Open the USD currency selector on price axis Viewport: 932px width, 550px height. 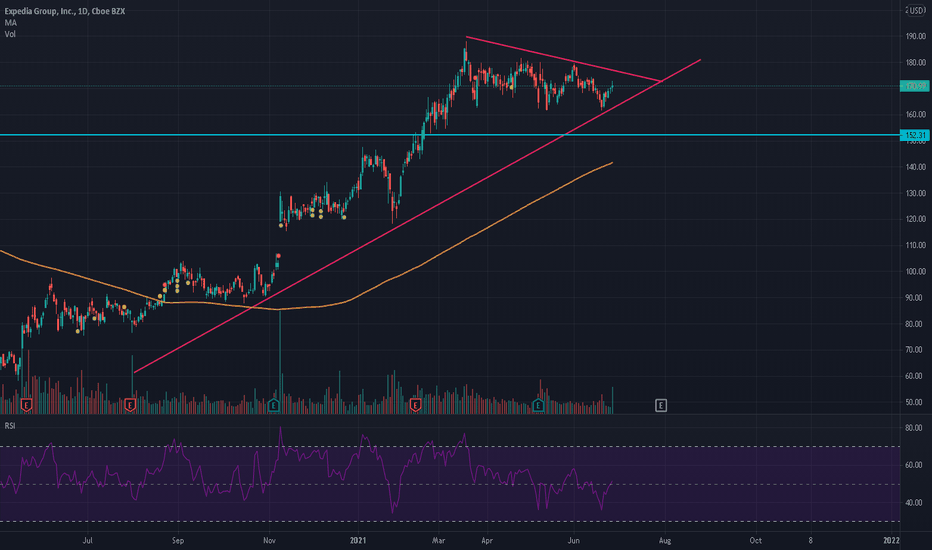[x=916, y=11]
